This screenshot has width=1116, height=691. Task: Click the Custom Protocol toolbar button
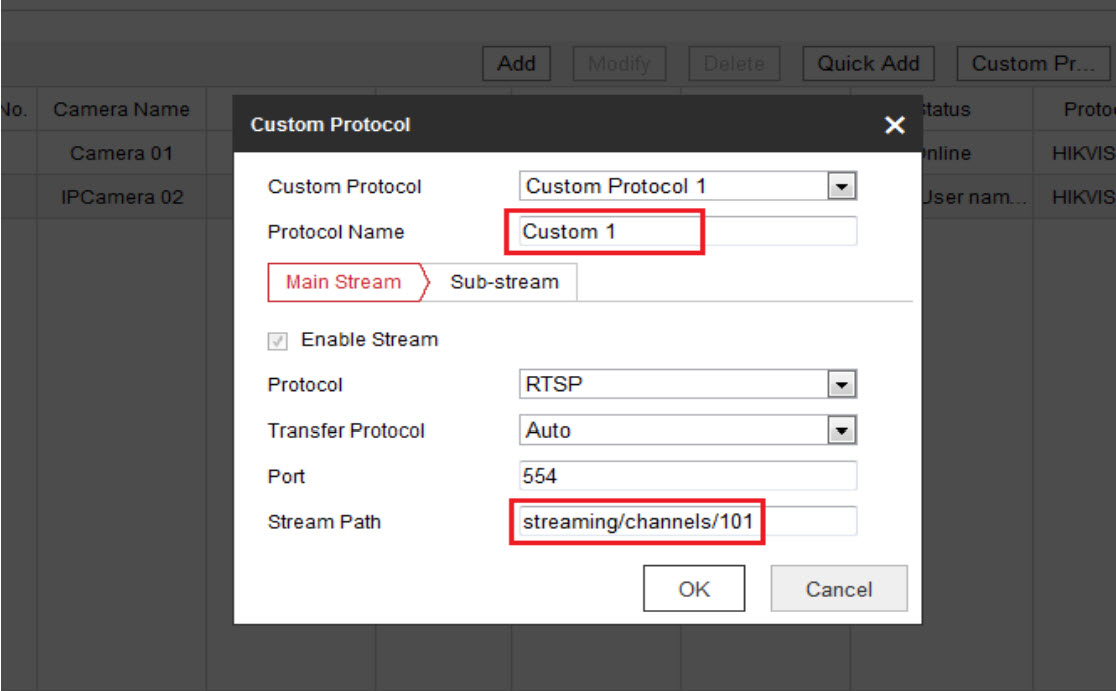(x=1034, y=64)
